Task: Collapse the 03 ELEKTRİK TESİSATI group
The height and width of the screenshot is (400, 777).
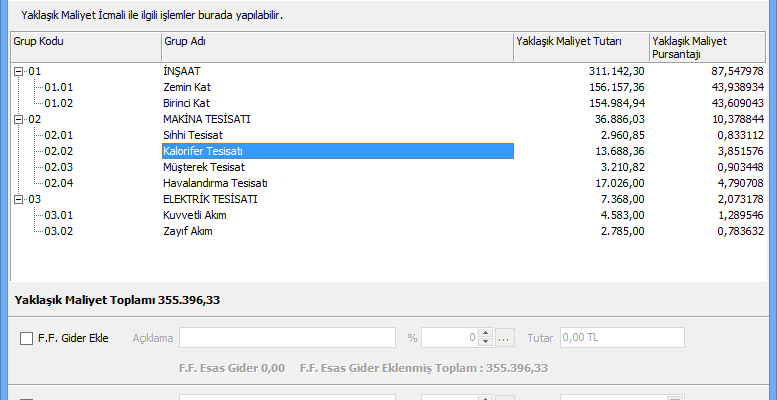Action: [19, 199]
